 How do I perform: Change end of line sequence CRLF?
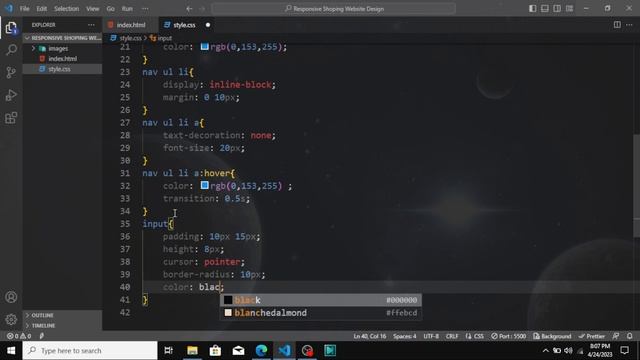click(x=452, y=336)
